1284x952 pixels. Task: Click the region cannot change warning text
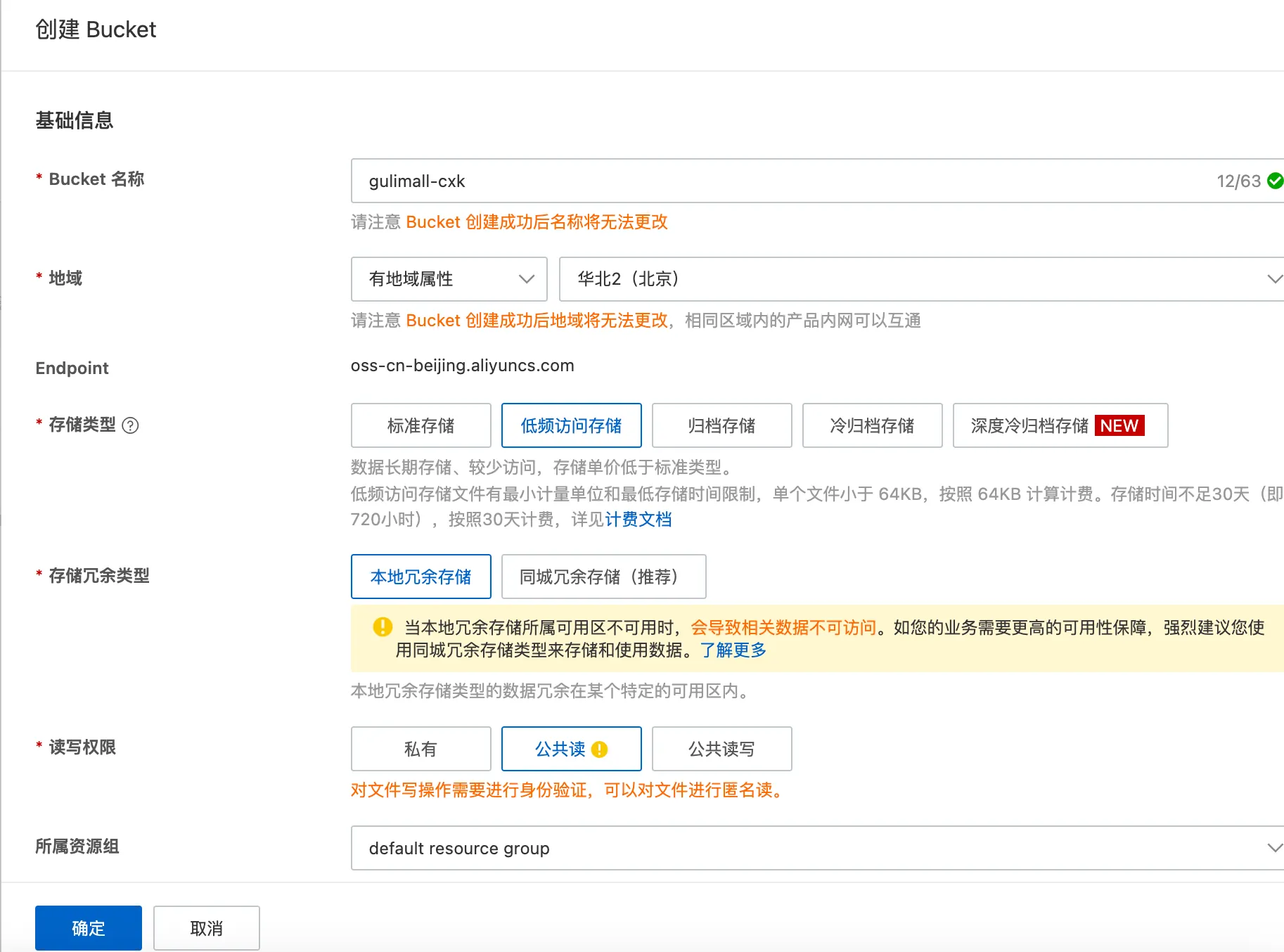pos(537,321)
